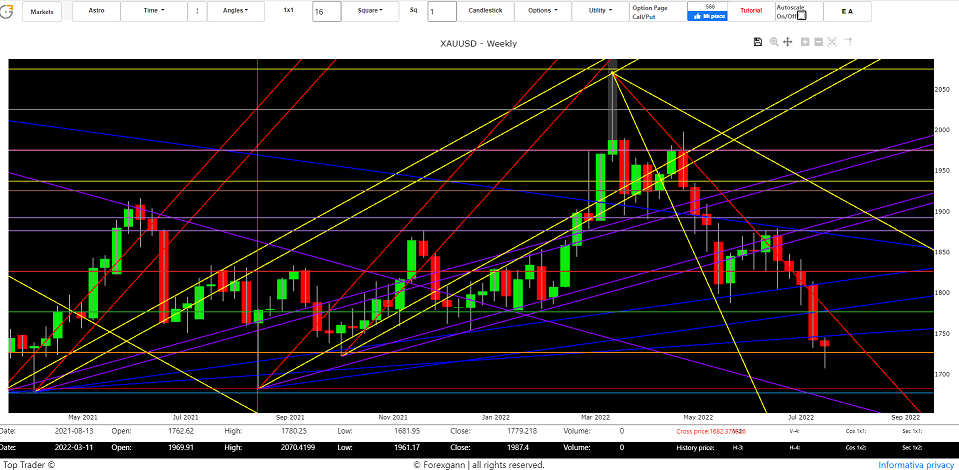Click the Forexgann logo icon
Screen dimensions: 959x470
pos(9,10)
